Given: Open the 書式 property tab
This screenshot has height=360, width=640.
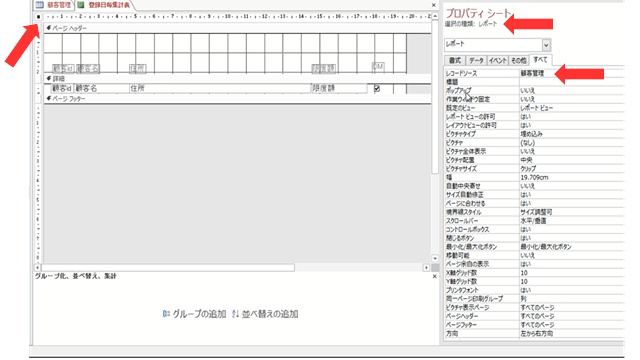Looking at the screenshot, I should tap(455, 60).
